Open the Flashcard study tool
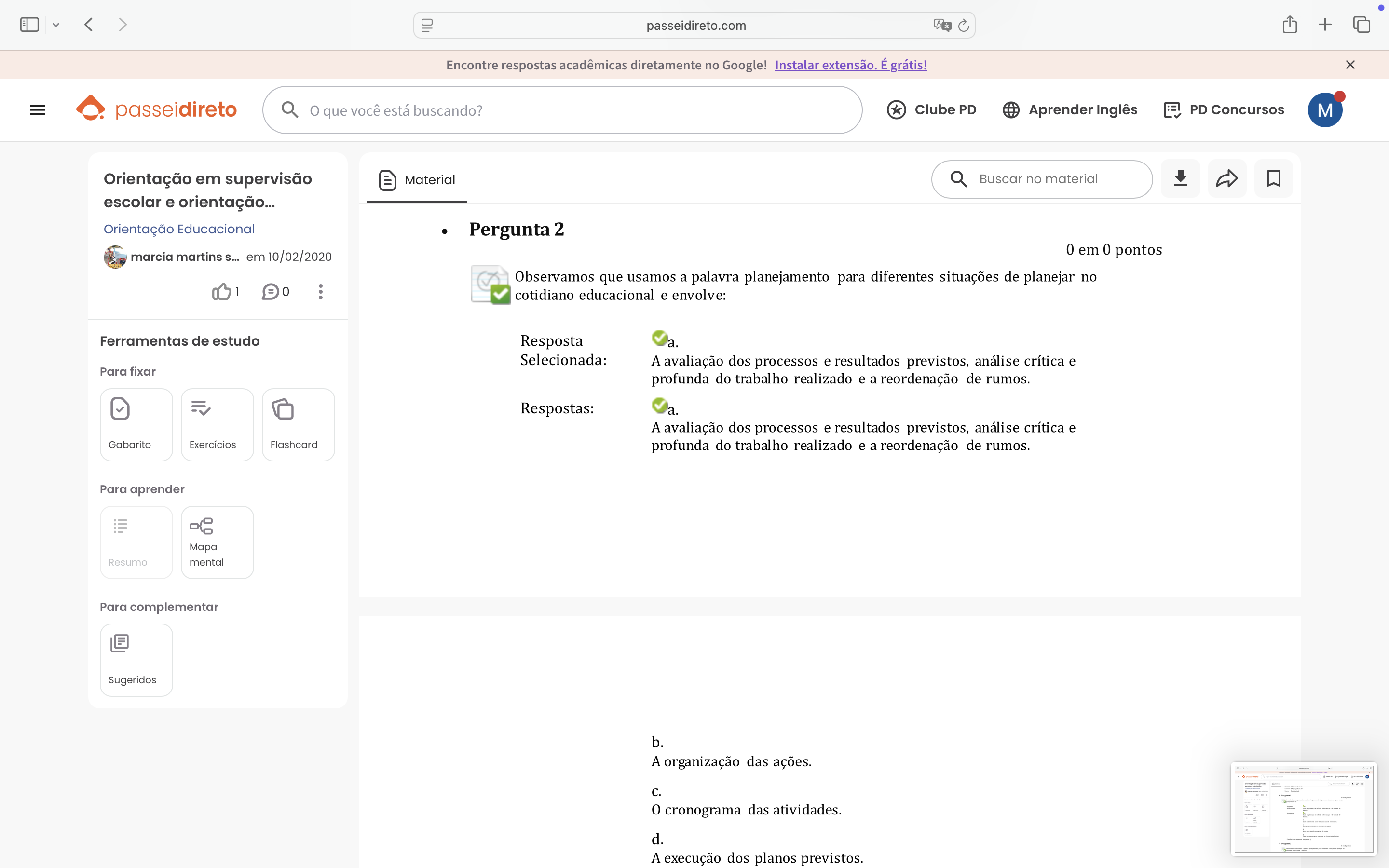 click(298, 424)
